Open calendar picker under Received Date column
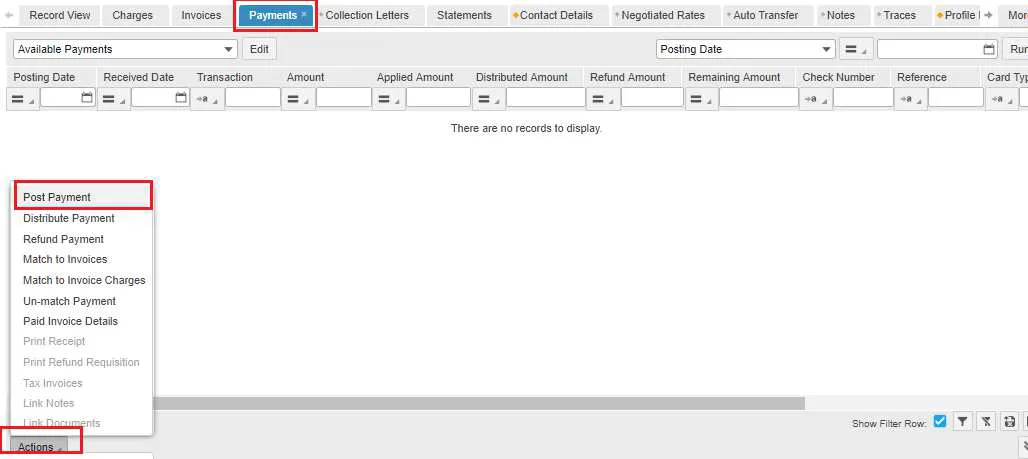 (181, 98)
